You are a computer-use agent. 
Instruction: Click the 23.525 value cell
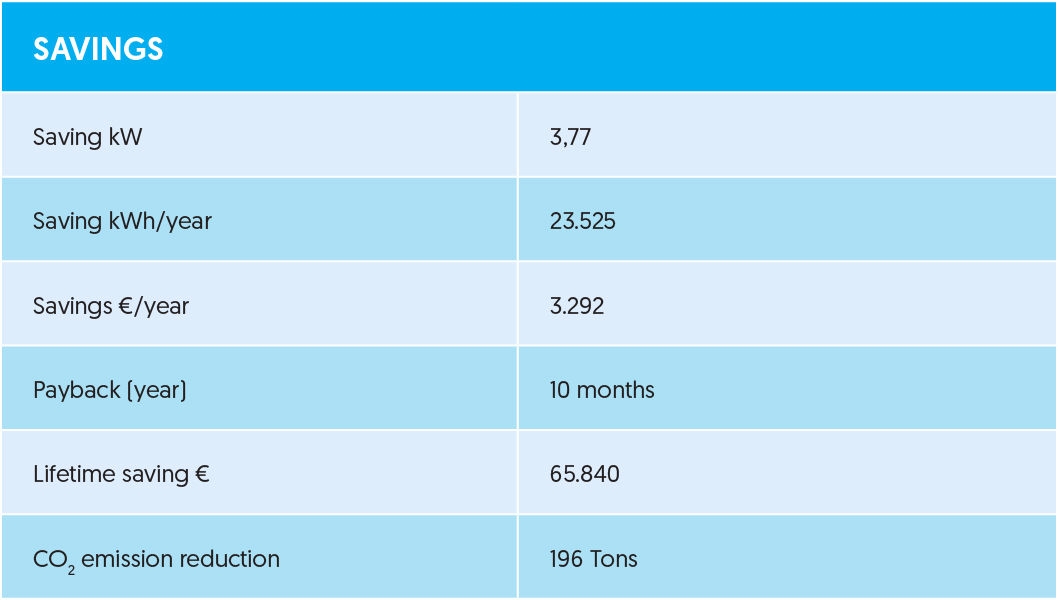(582, 221)
